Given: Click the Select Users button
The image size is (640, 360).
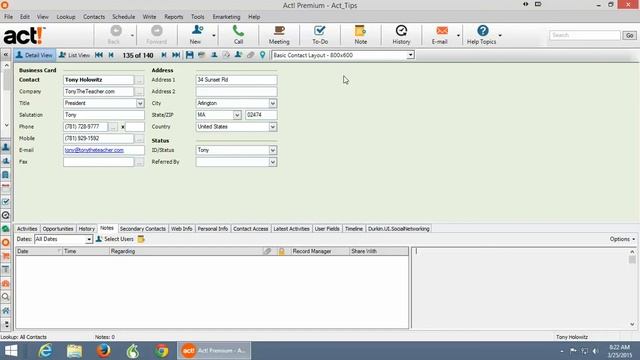Looking at the screenshot, I should coord(115,239).
